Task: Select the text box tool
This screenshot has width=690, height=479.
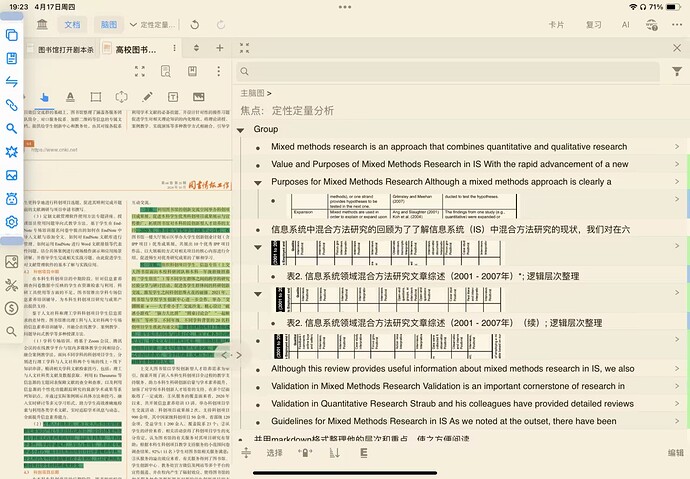Action: [x=173, y=97]
